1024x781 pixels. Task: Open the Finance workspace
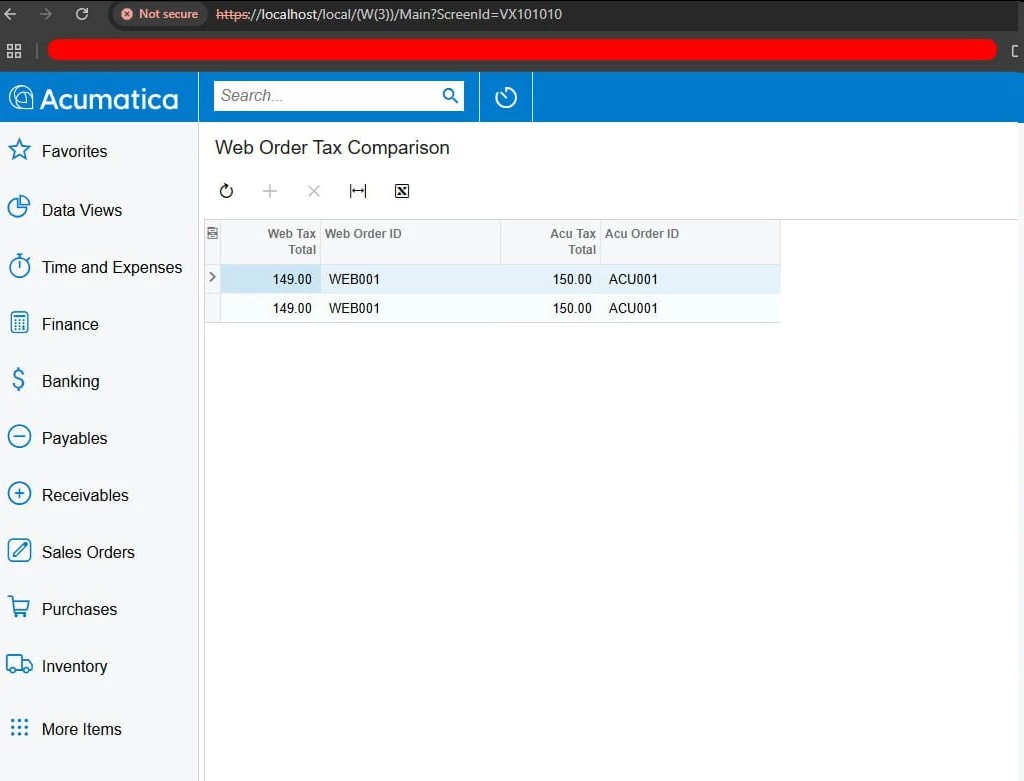[x=70, y=324]
